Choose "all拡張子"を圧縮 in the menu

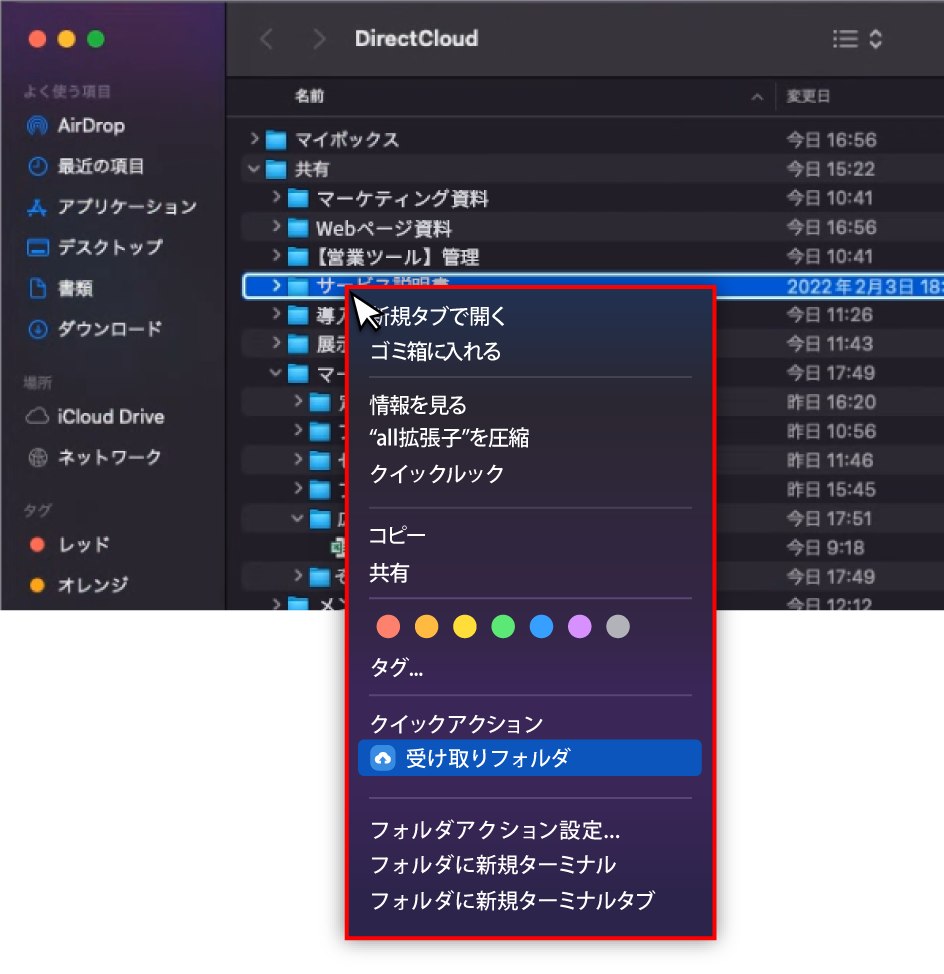click(449, 439)
